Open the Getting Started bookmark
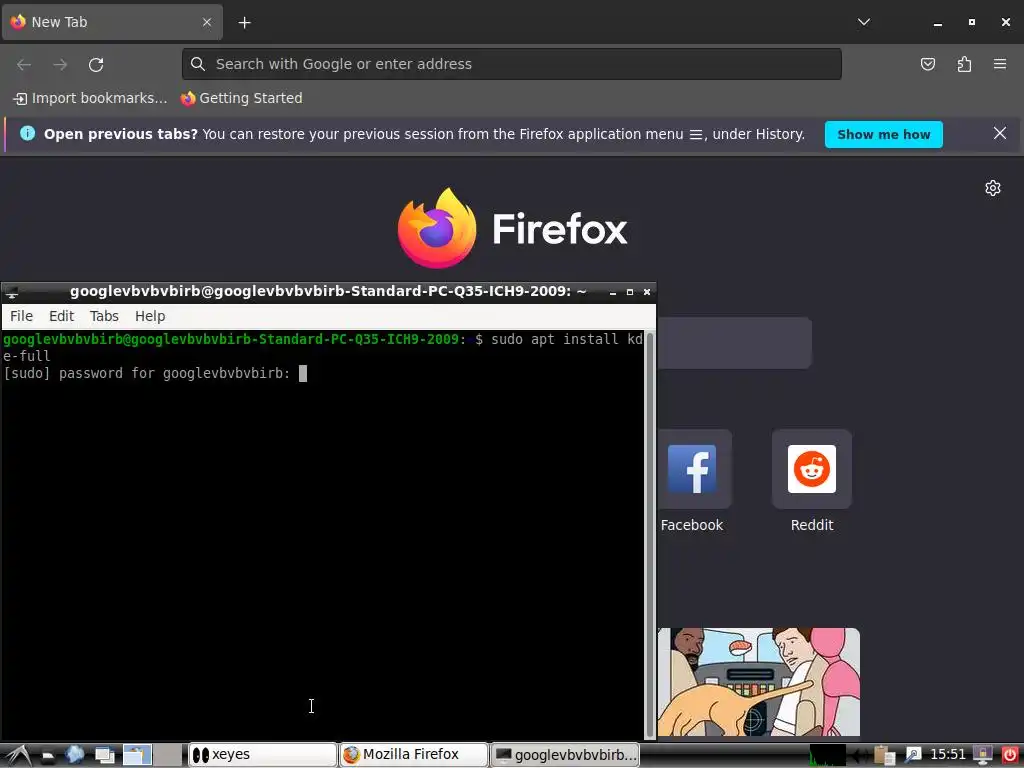Screen dimensions: 1024x768 pyautogui.click(x=242, y=98)
